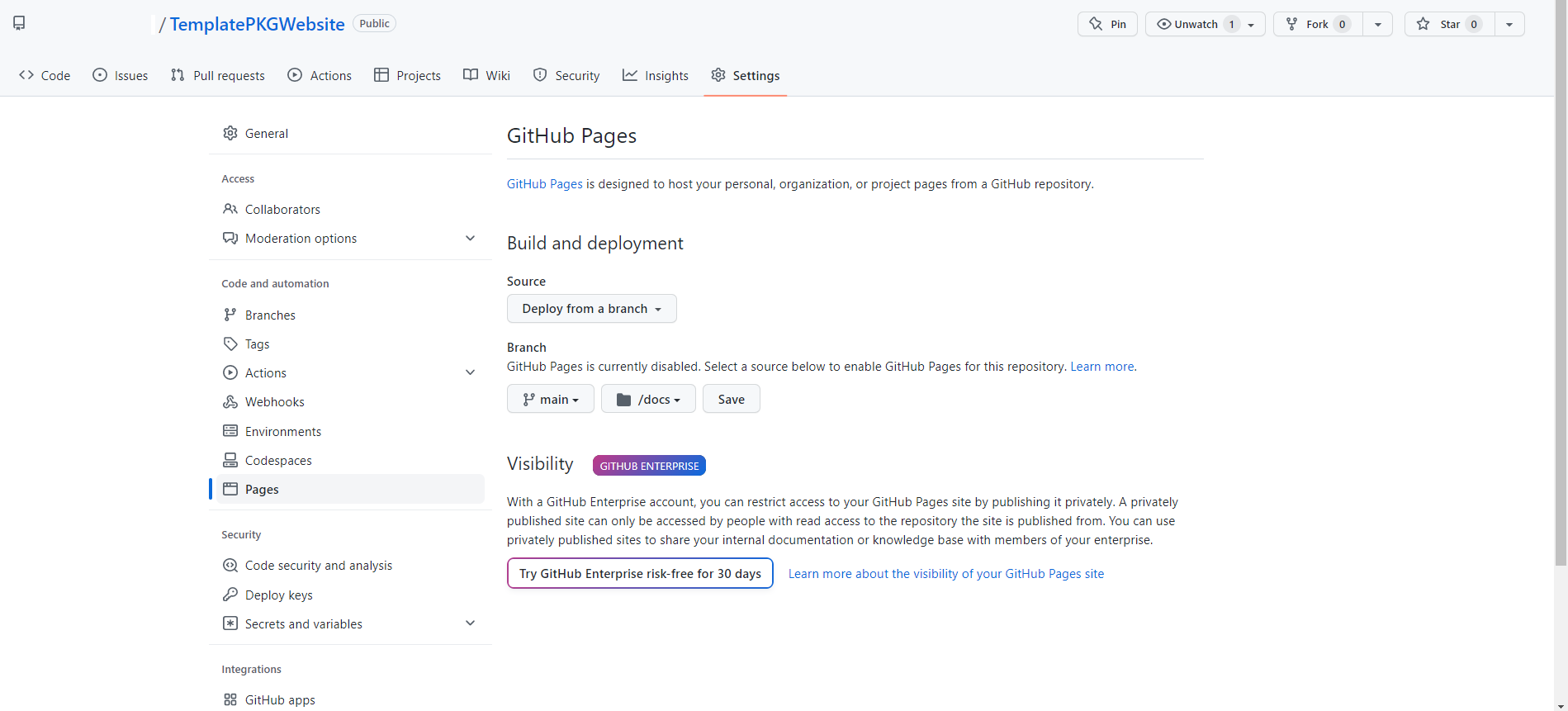Image resolution: width=1568 pixels, height=711 pixels.
Task: Pin this repository
Action: 1107,24
